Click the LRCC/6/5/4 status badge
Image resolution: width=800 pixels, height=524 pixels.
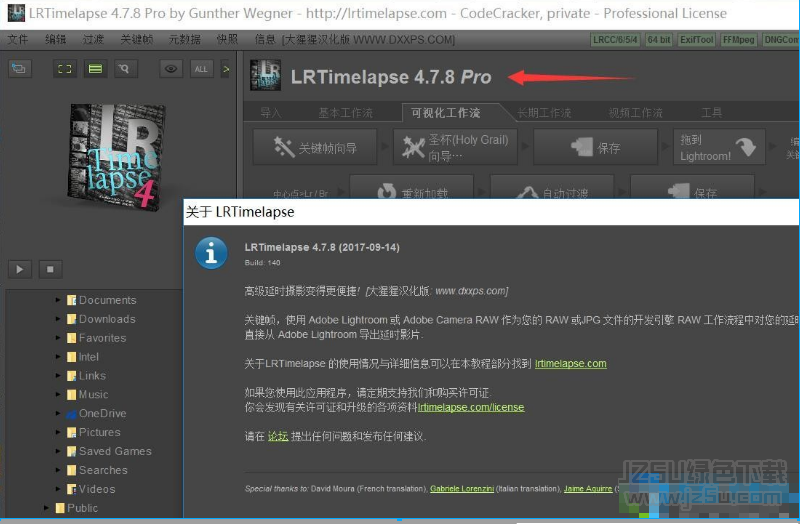point(615,40)
